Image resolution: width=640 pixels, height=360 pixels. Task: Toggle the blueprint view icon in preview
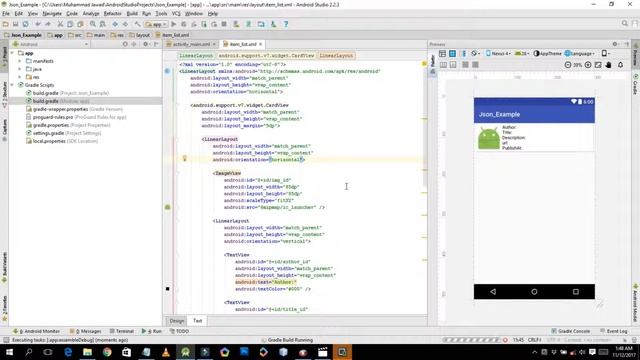click(x=453, y=53)
